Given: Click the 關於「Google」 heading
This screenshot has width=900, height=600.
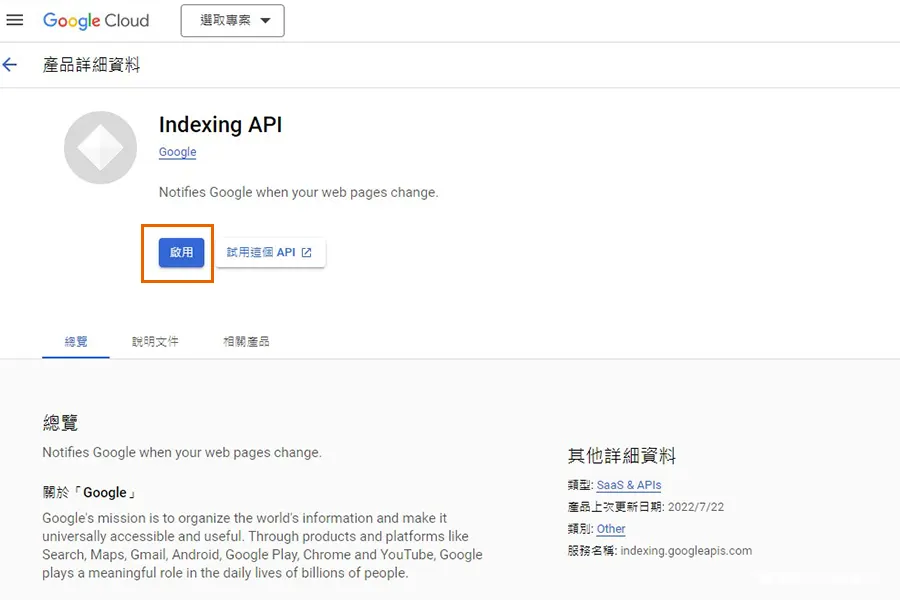Looking at the screenshot, I should point(90,493).
